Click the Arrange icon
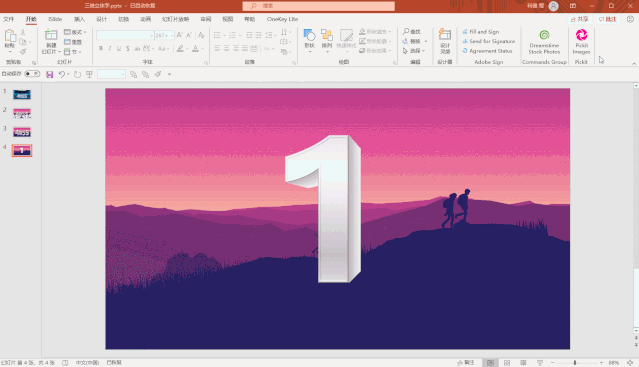Screen dimensions: 639x367 [326, 35]
